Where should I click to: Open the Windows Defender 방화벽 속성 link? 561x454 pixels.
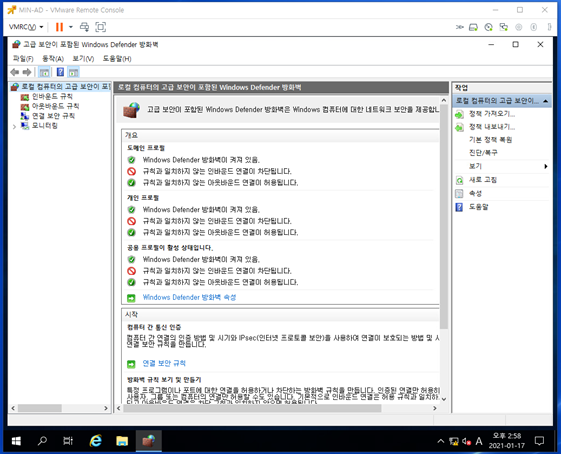(x=189, y=297)
